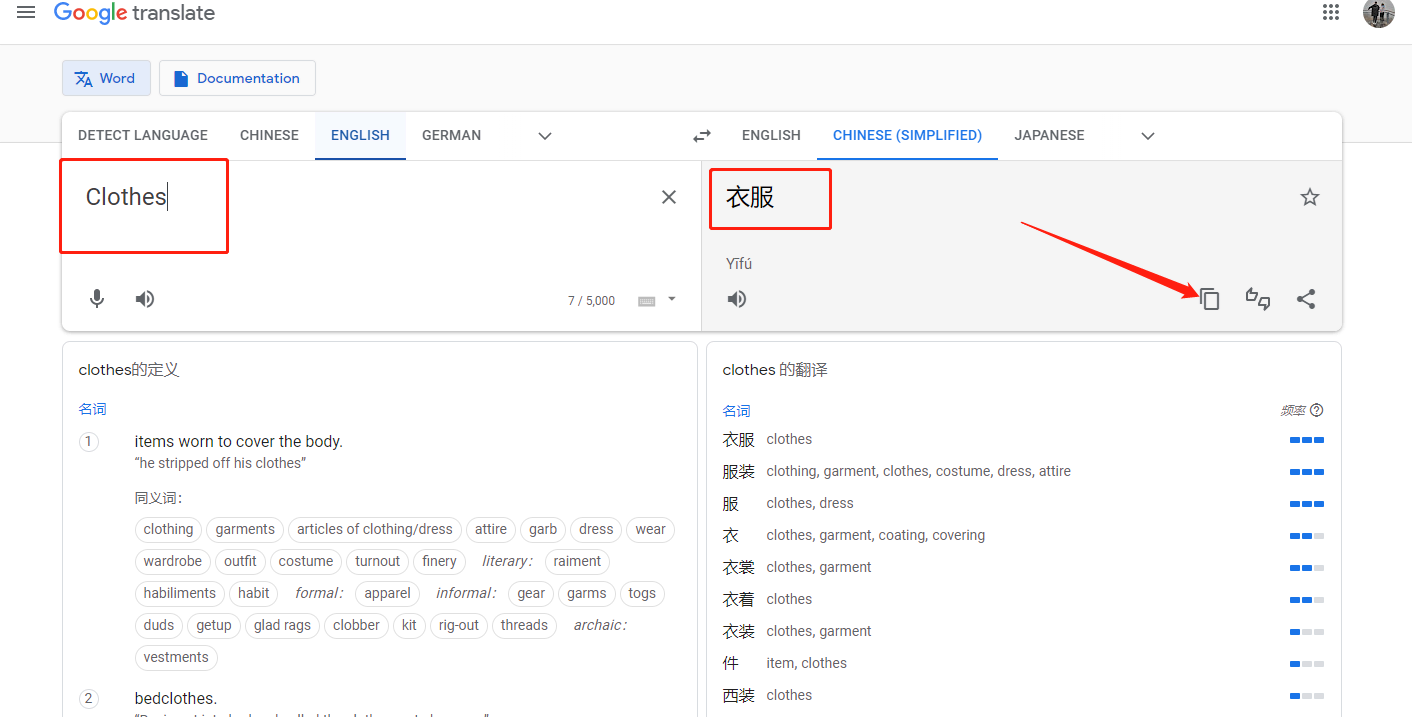
Task: Listen to the translated text pronunciation
Action: tap(737, 299)
